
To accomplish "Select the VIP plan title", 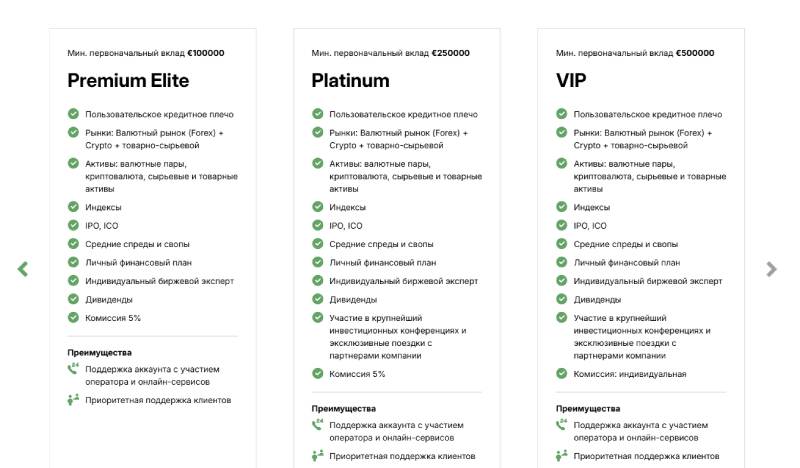I will click(571, 81).
